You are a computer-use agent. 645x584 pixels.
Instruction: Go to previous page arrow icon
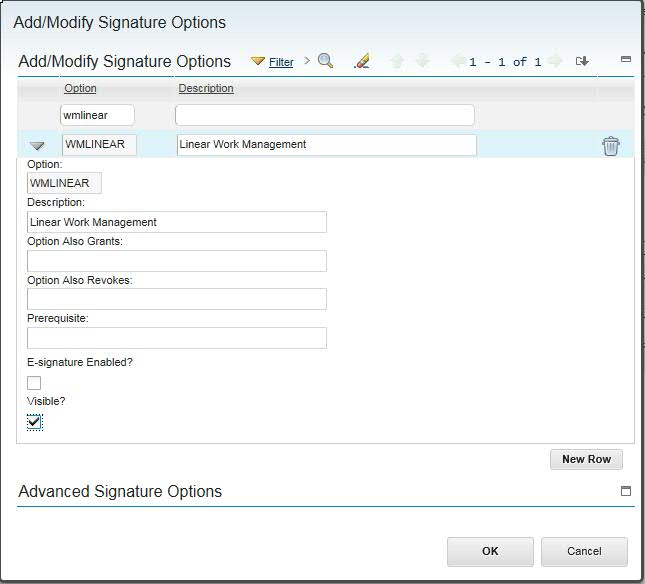pyautogui.click(x=458, y=61)
